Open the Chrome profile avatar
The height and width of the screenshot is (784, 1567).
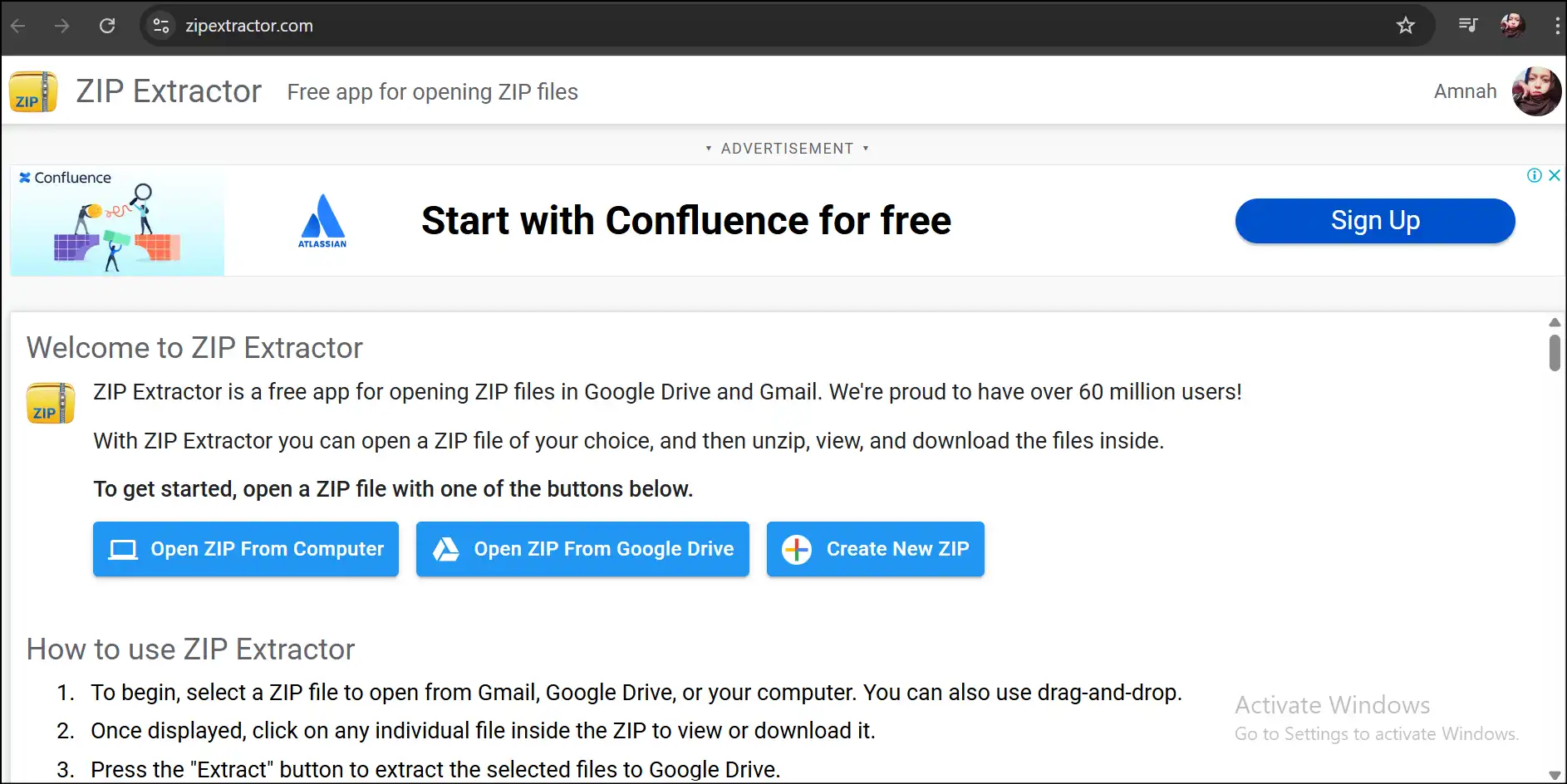pos(1512,25)
